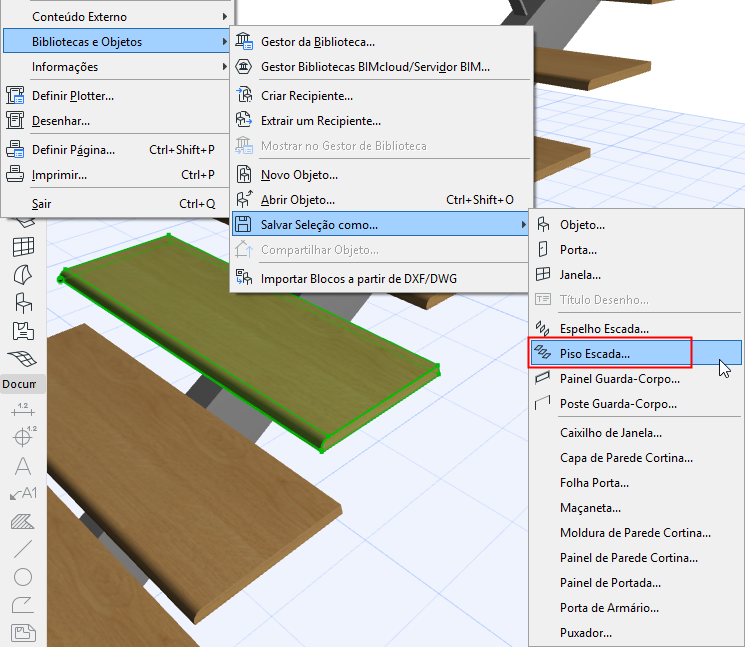Choose Maçaneta option
The image size is (745, 647).
pos(636,508)
